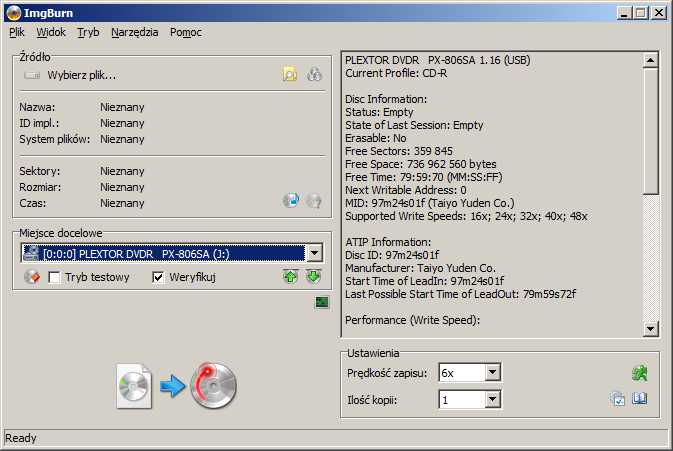The image size is (673, 451).
Task: Click the Free Space: 736 962 560 bytes line
Action: [x=421, y=164]
